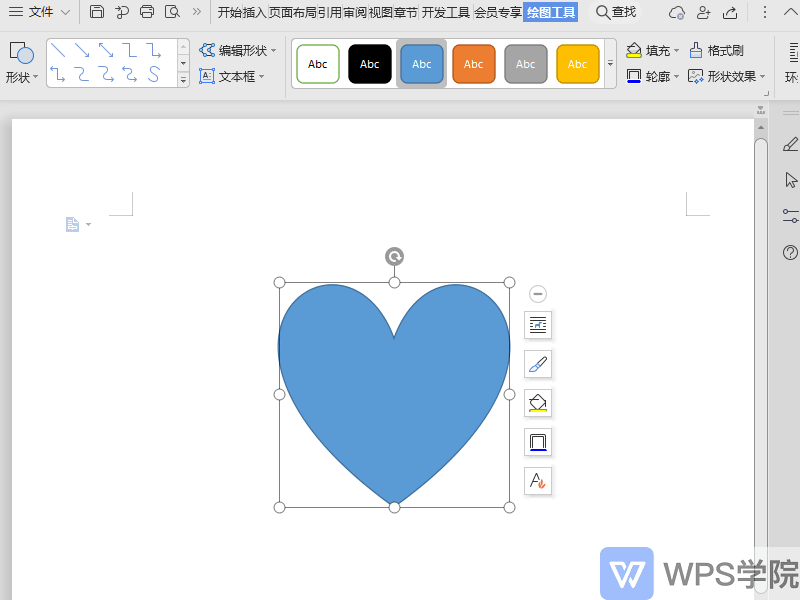
Task: Open the 引用 tab
Action: (330, 12)
